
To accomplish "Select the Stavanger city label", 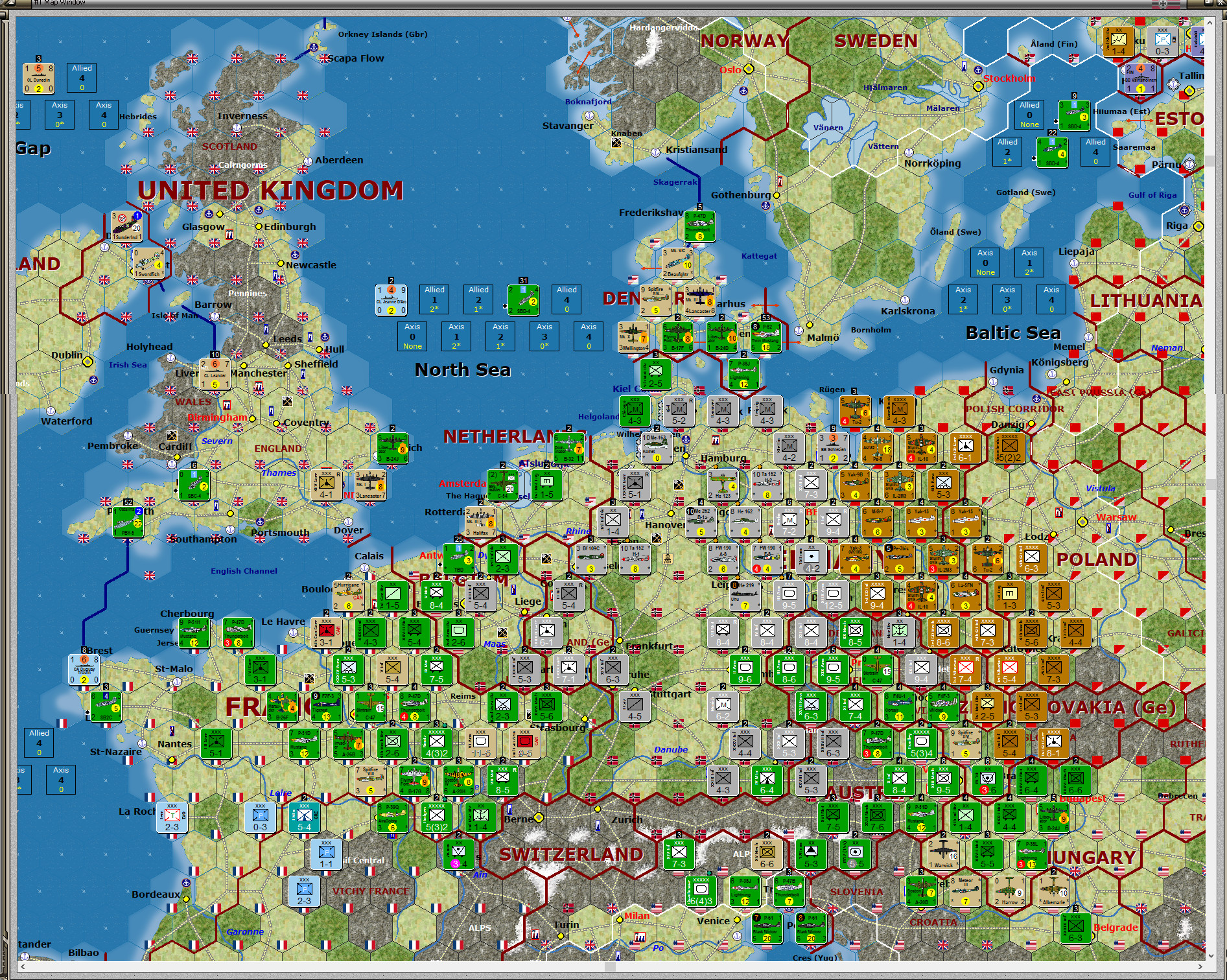I will pos(568,126).
